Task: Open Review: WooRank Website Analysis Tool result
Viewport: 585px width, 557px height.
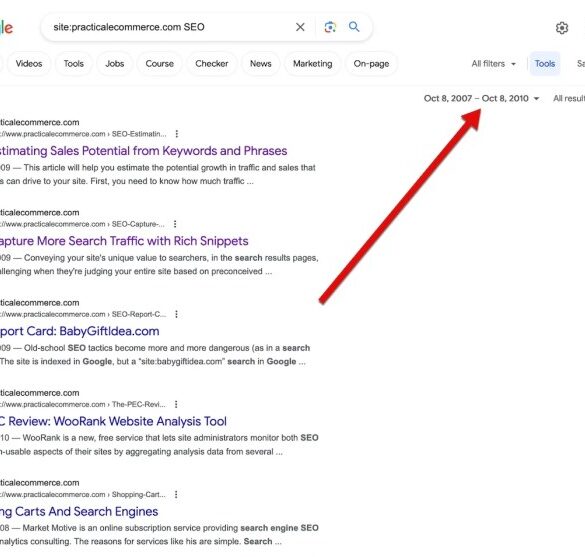Action: [x=113, y=421]
